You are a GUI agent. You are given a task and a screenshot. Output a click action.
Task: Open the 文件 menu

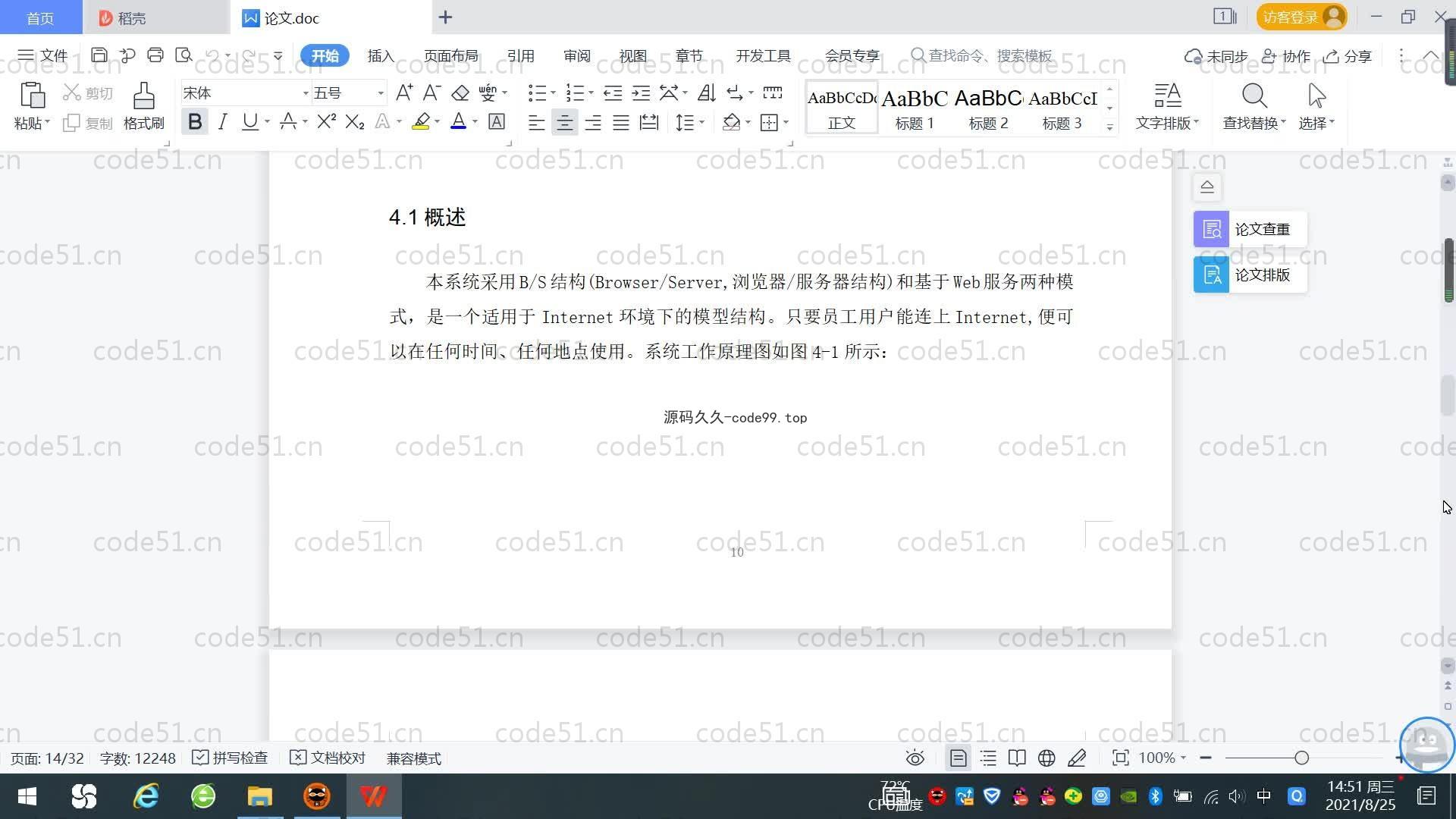(x=42, y=55)
